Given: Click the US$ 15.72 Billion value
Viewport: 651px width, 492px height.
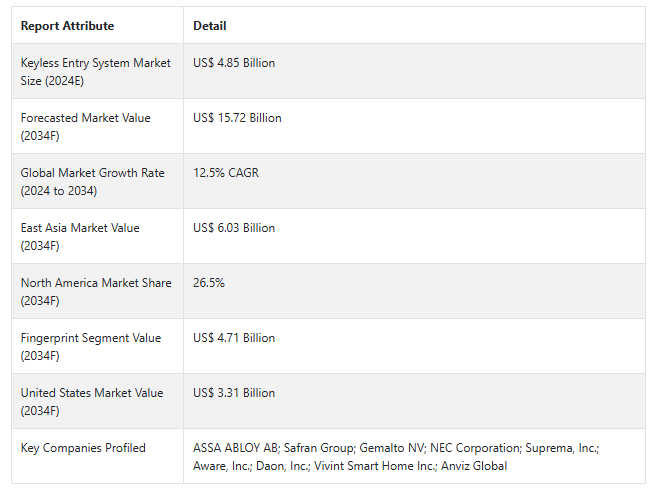Looking at the screenshot, I should (x=237, y=118).
